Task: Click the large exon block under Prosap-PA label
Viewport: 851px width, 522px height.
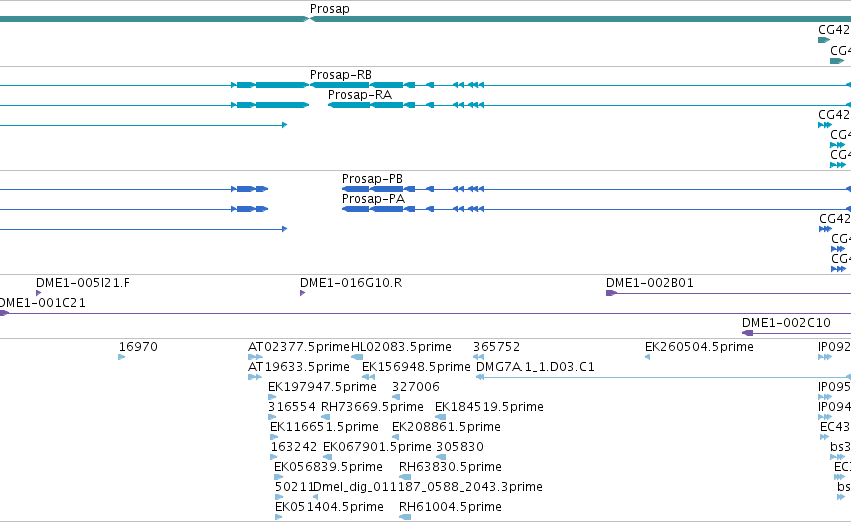Action: 355,209
